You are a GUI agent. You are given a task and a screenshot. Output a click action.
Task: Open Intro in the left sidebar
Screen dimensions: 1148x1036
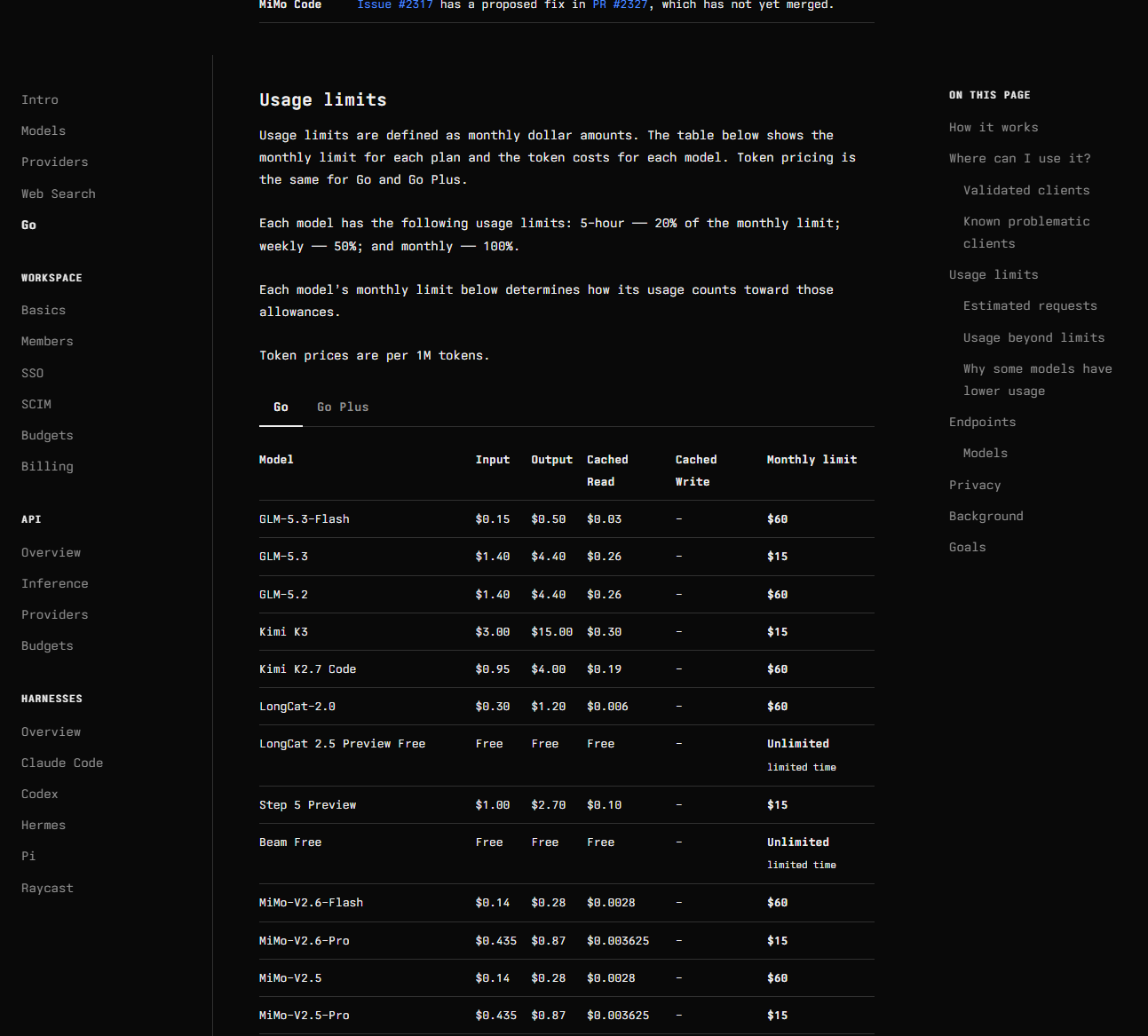coord(40,99)
